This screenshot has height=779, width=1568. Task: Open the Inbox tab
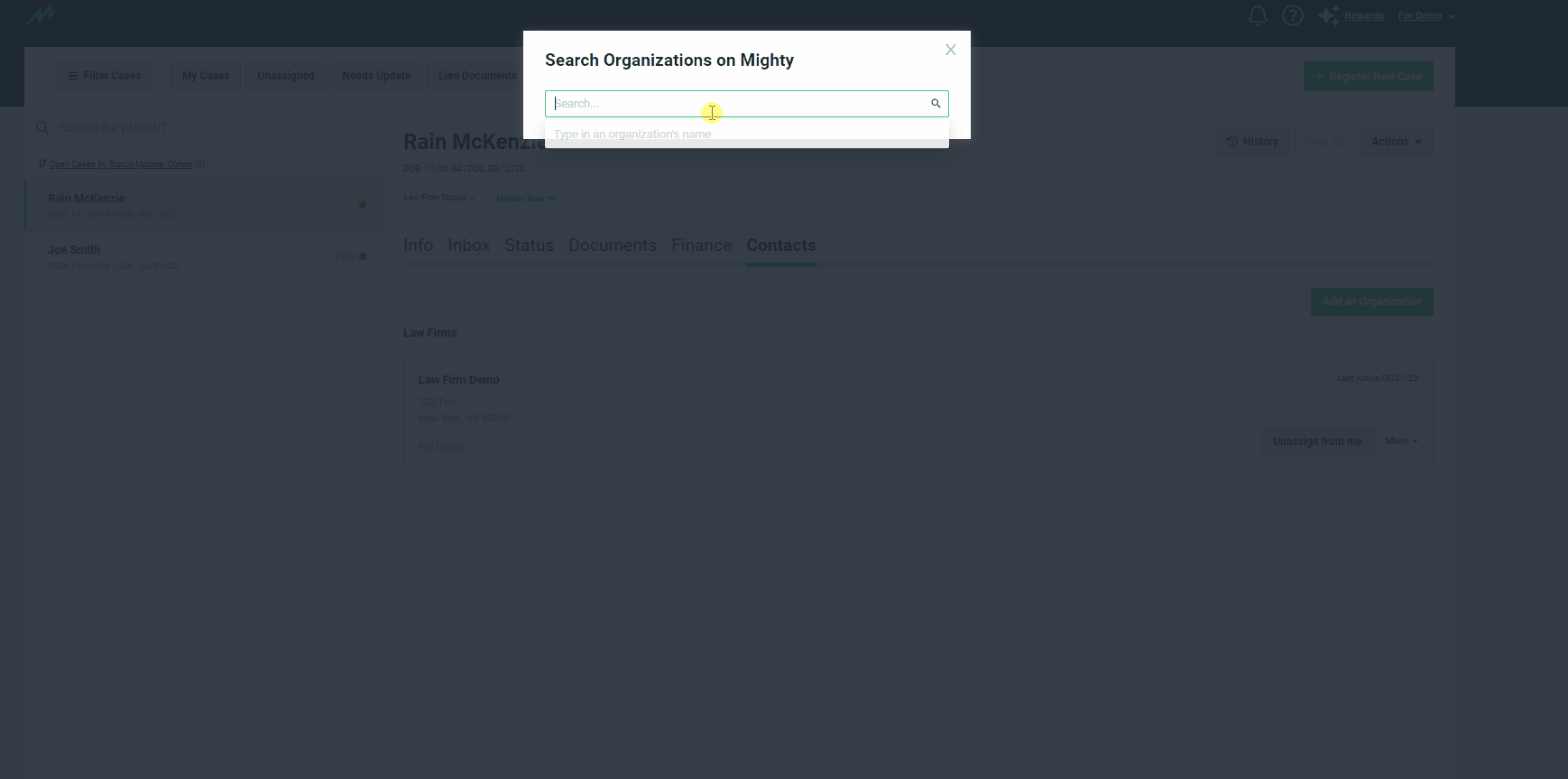(468, 246)
